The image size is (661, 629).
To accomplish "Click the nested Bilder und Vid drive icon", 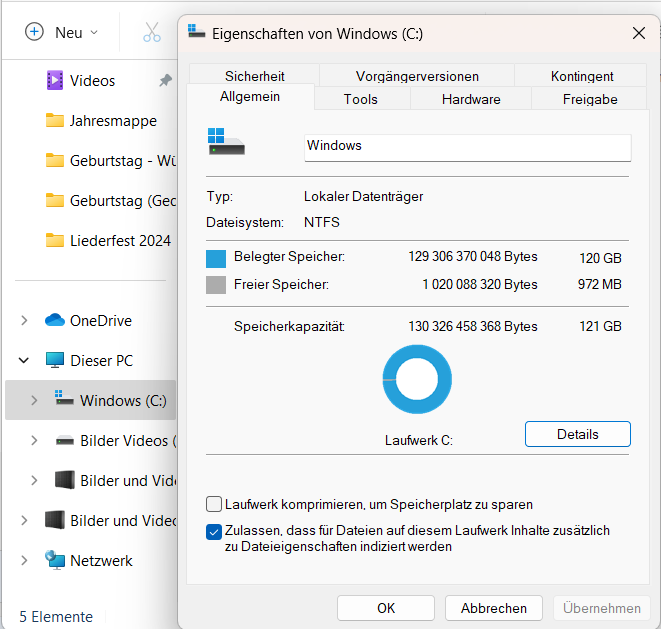I will click(65, 480).
